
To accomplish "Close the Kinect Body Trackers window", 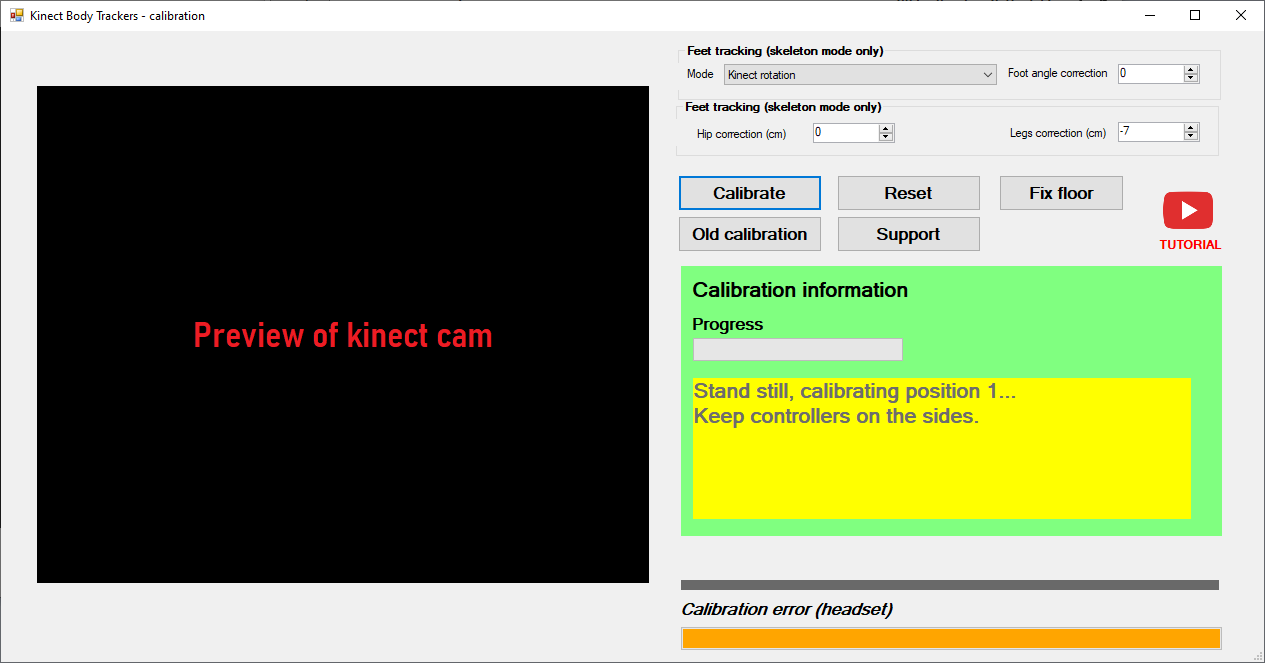I will click(x=1240, y=15).
